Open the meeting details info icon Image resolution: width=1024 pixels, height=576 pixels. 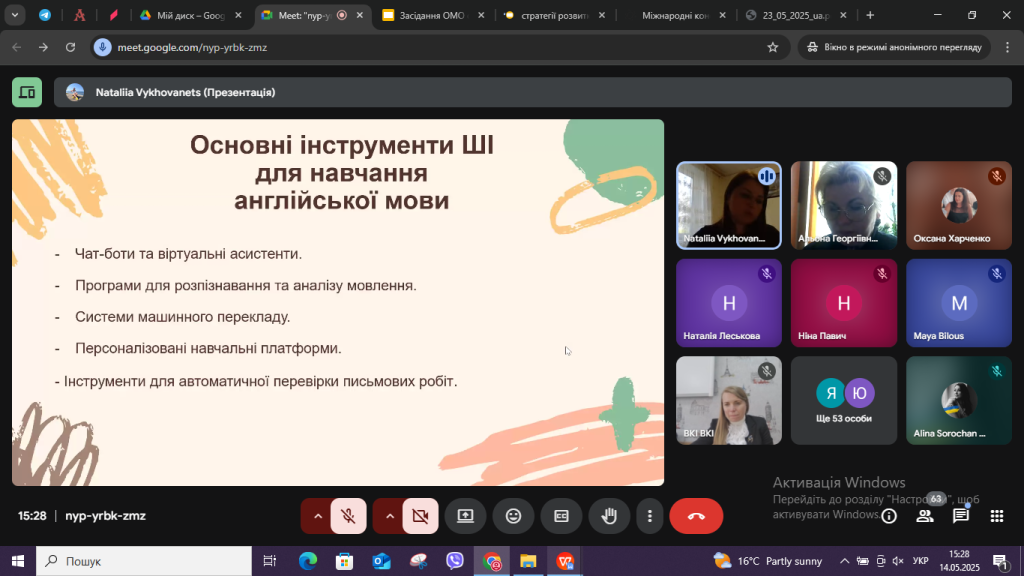889,516
